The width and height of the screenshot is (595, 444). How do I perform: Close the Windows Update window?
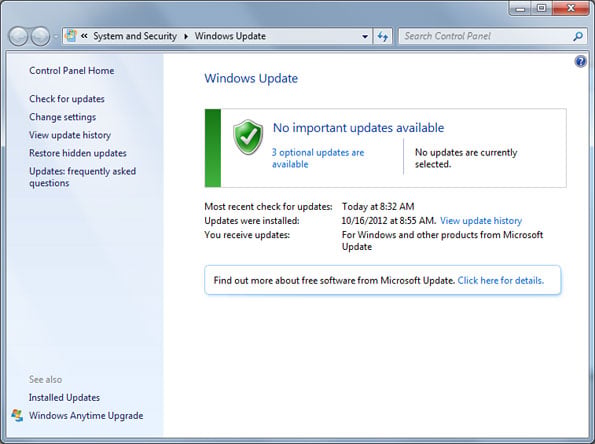tap(571, 8)
